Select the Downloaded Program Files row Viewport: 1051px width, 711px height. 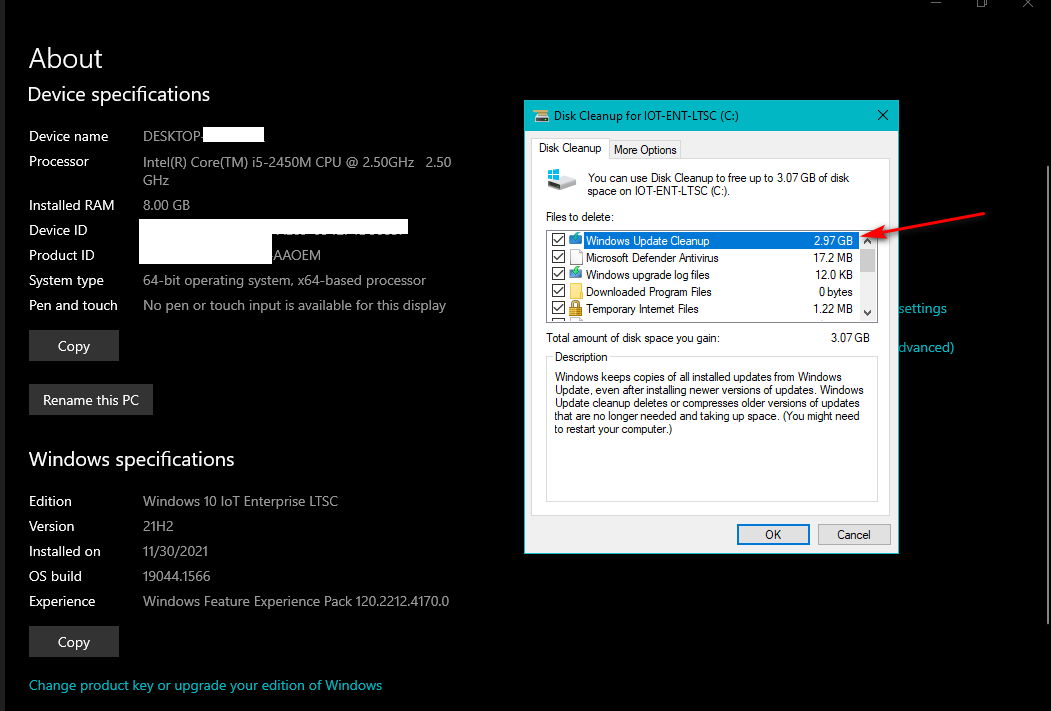(x=703, y=292)
